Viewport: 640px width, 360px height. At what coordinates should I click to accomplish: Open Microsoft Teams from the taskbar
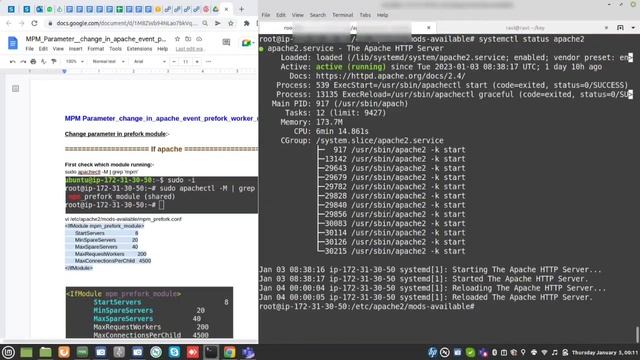point(248,352)
